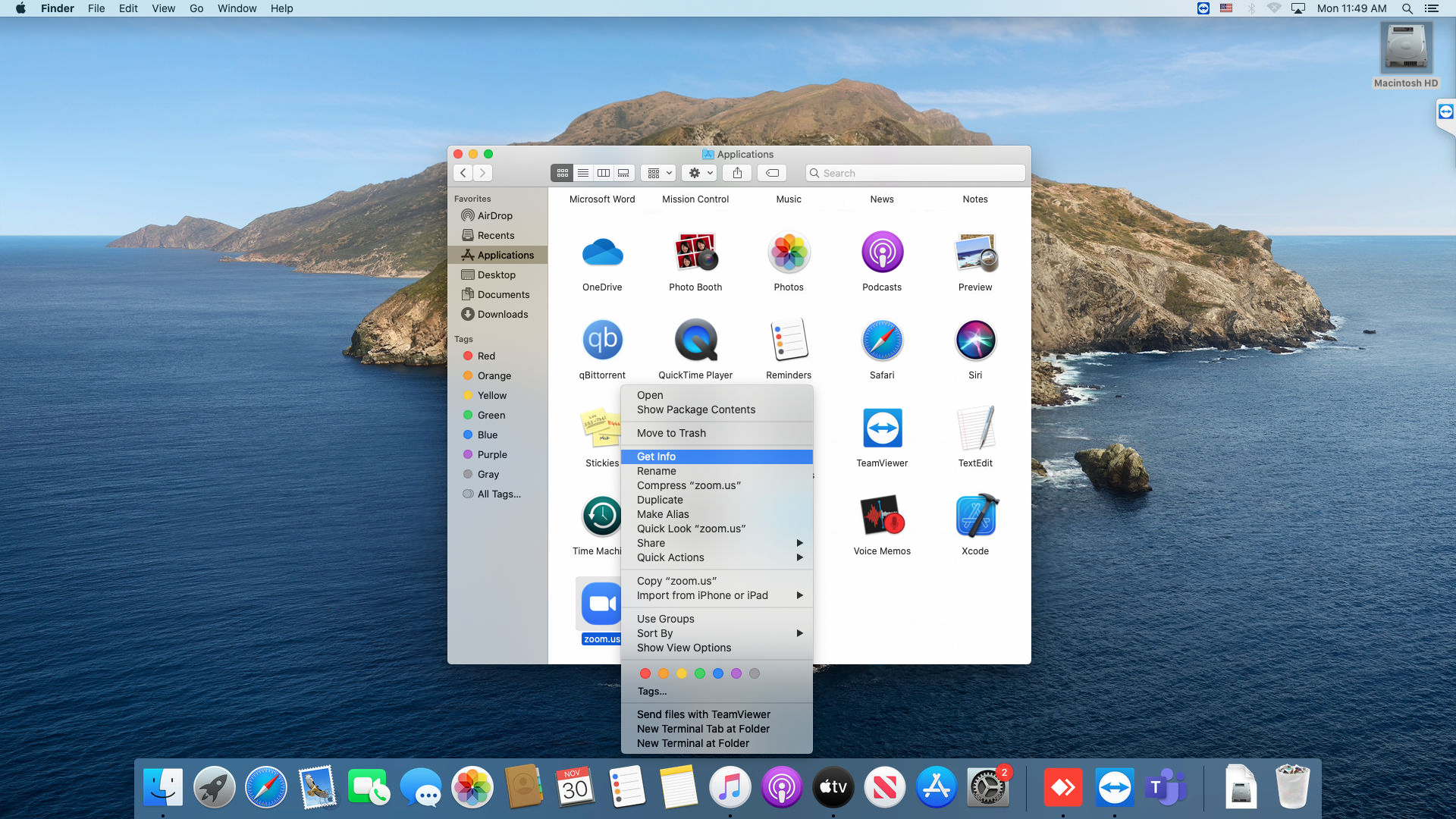Click Tags... in the context menu

652,691
